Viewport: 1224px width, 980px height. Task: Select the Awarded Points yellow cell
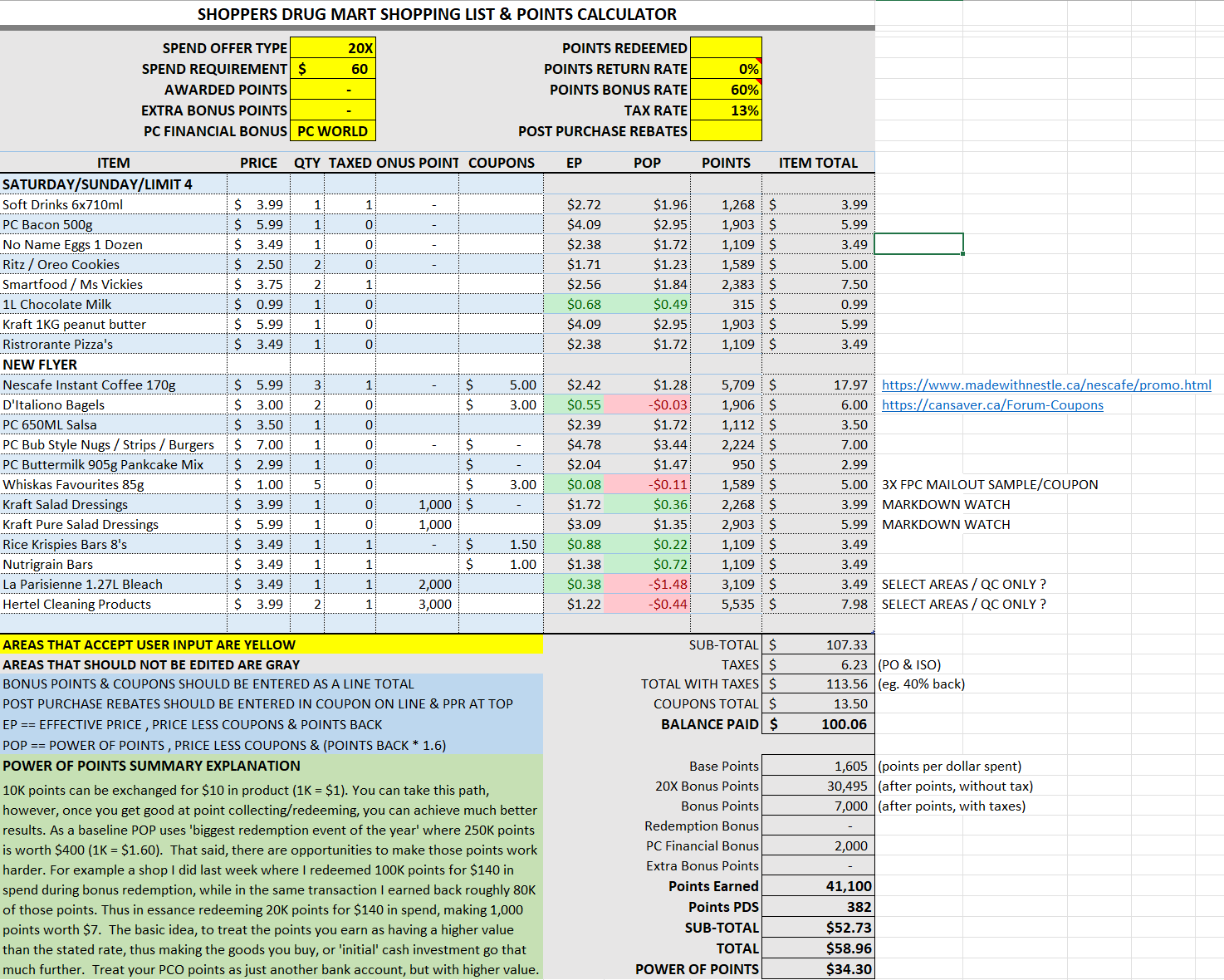(333, 90)
